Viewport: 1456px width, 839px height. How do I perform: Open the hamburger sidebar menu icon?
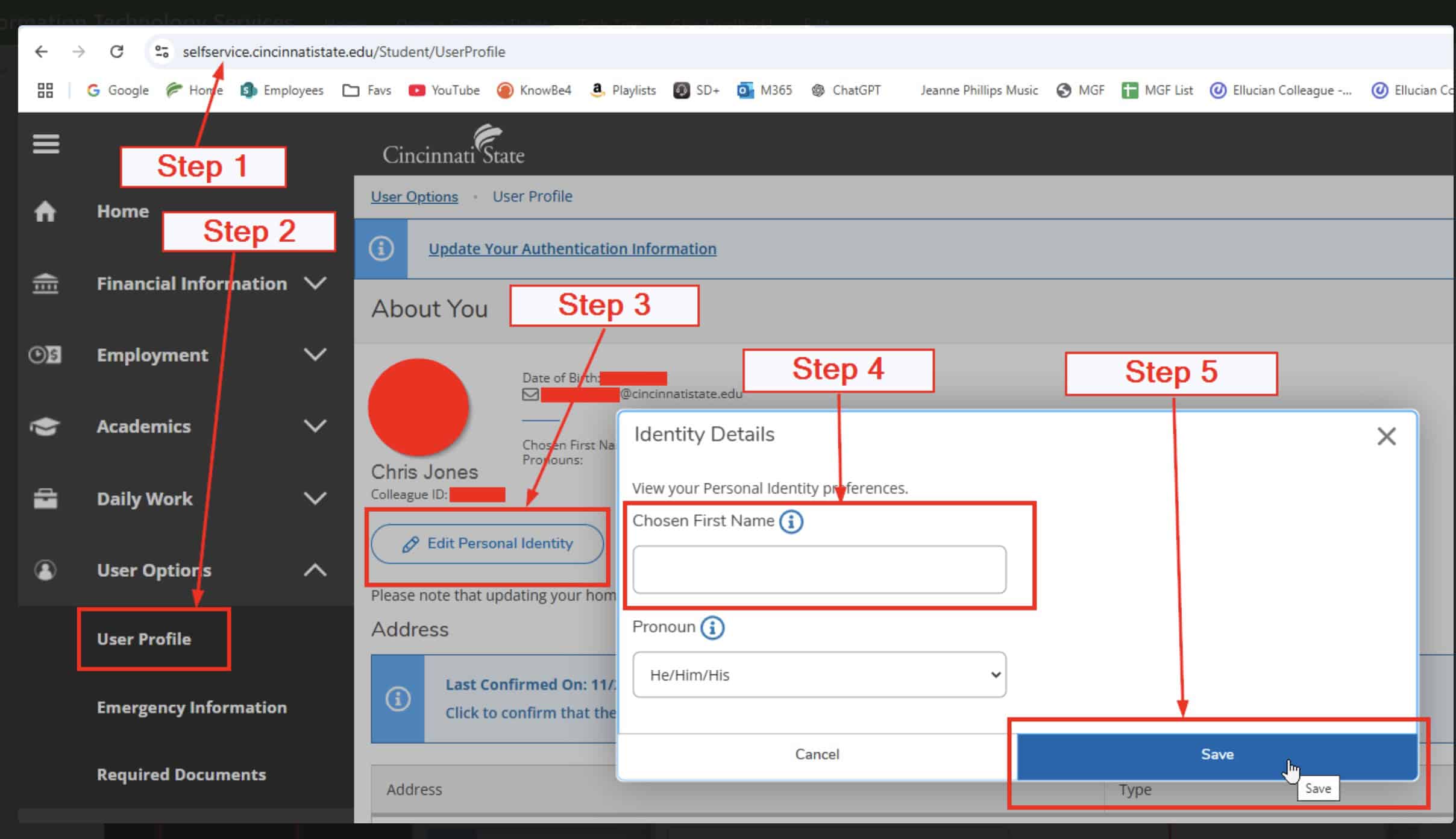(46, 143)
